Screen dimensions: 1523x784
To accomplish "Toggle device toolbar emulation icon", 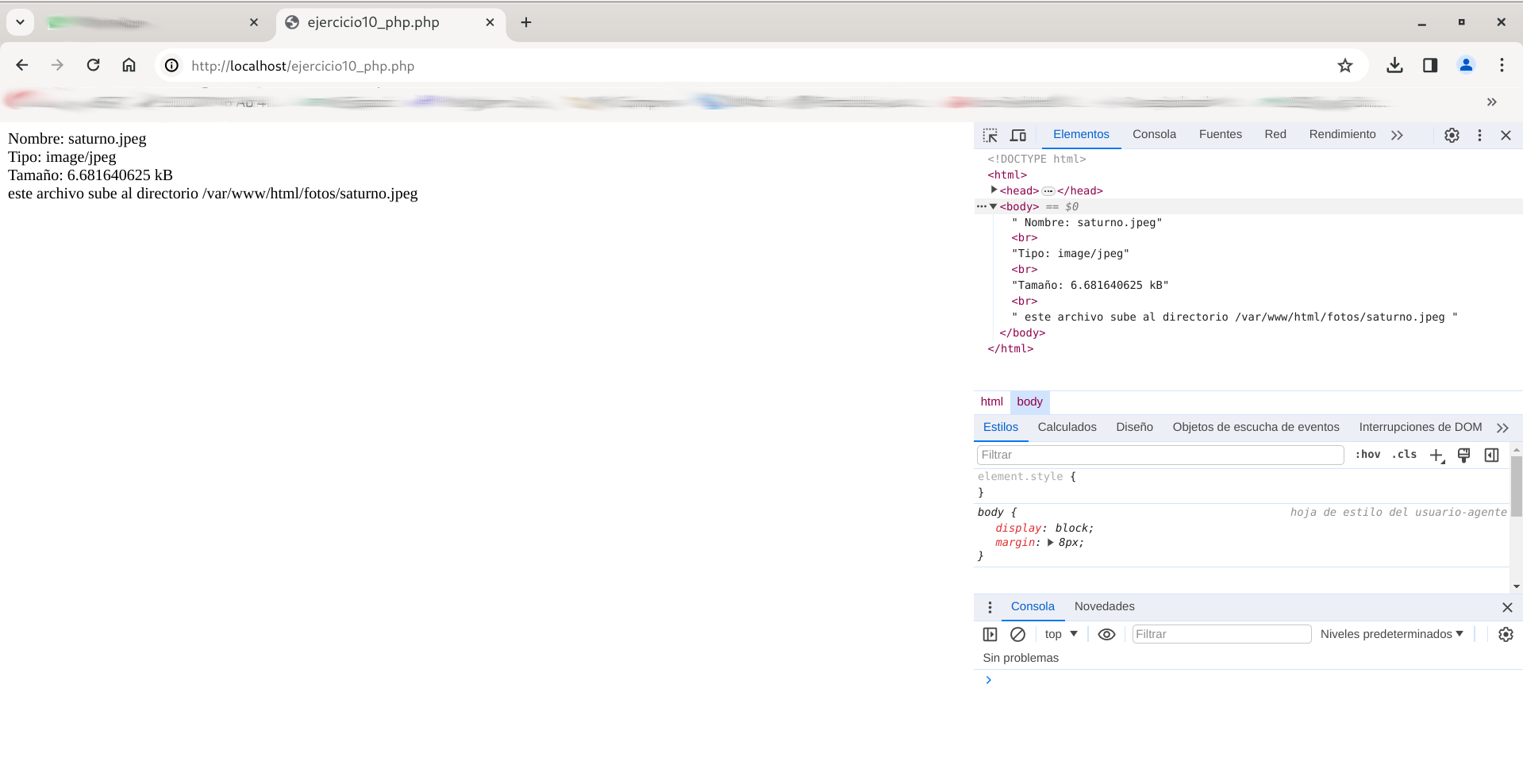I will 1018,135.
